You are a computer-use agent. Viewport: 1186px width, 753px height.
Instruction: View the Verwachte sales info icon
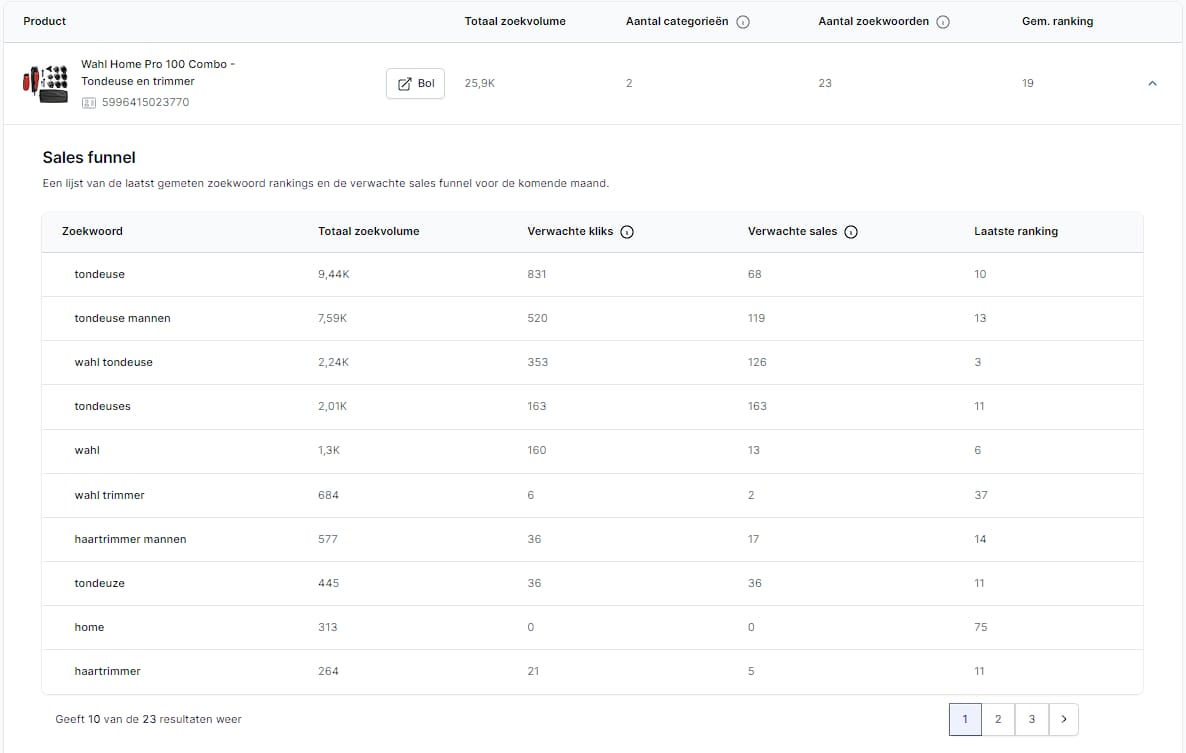pyautogui.click(x=851, y=231)
